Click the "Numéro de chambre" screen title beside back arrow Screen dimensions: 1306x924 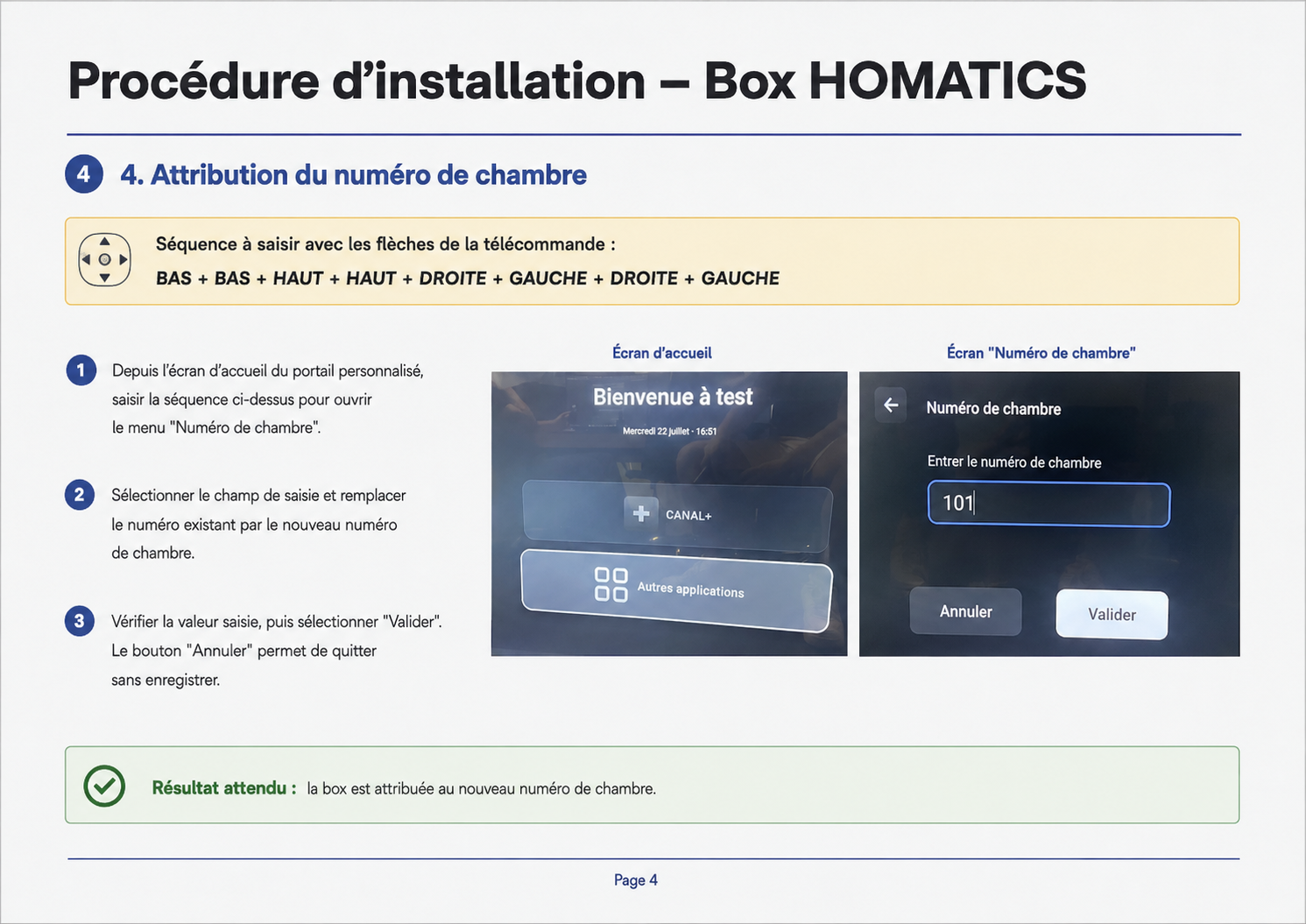click(993, 408)
